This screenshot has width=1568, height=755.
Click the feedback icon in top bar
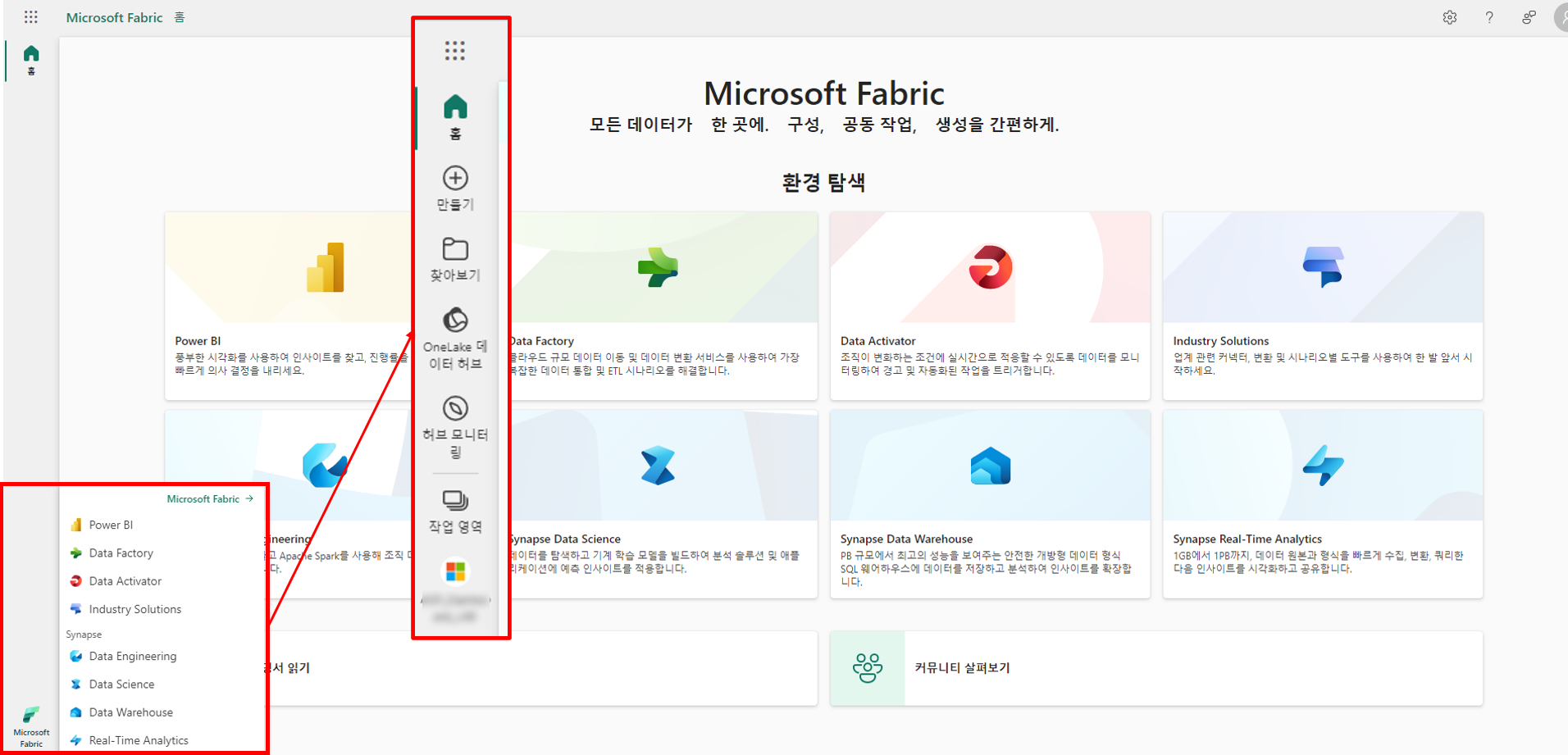pyautogui.click(x=1529, y=17)
